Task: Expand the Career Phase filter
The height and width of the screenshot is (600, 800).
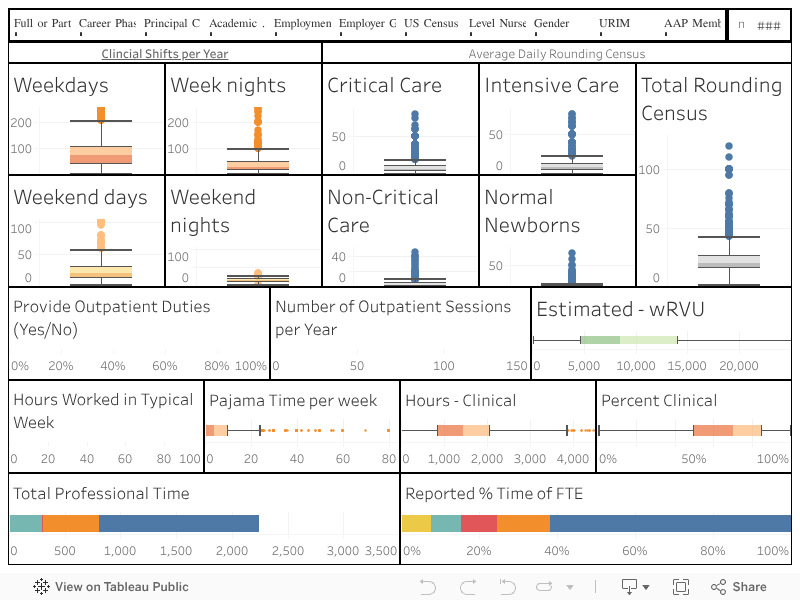Action: pyautogui.click(x=107, y=24)
